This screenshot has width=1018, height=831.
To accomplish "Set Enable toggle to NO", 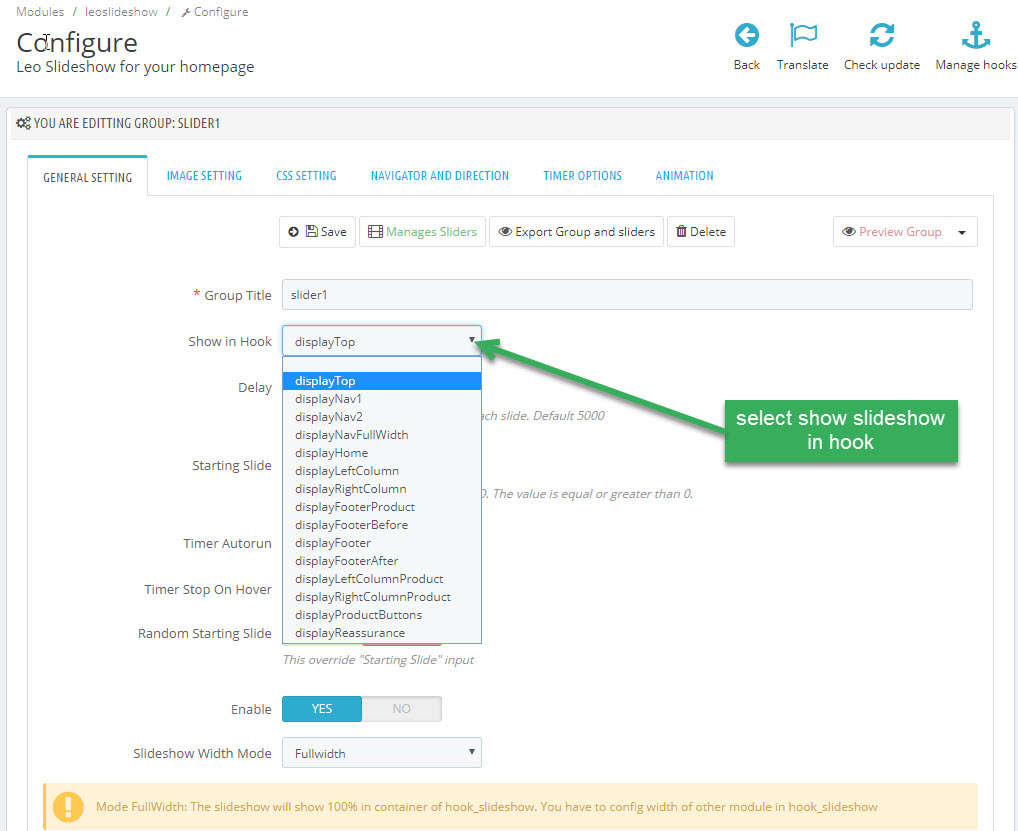I will pos(401,709).
